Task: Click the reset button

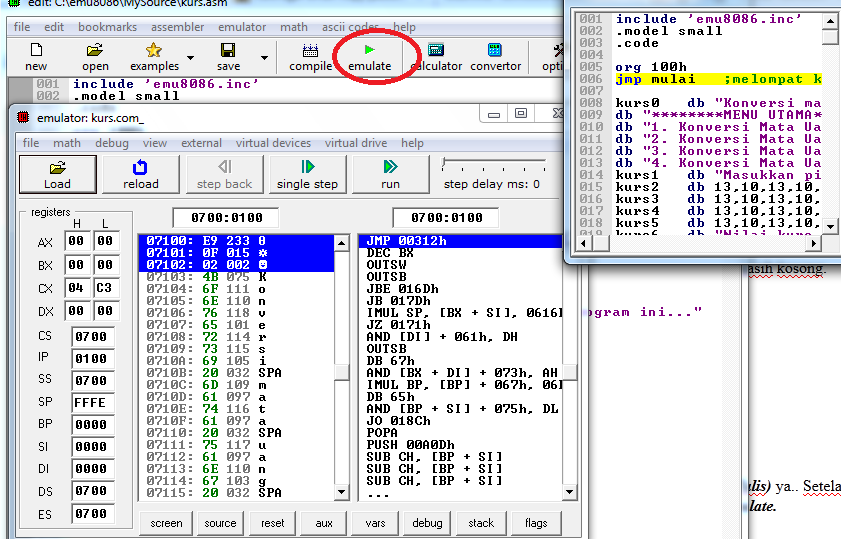Action: [x=272, y=523]
